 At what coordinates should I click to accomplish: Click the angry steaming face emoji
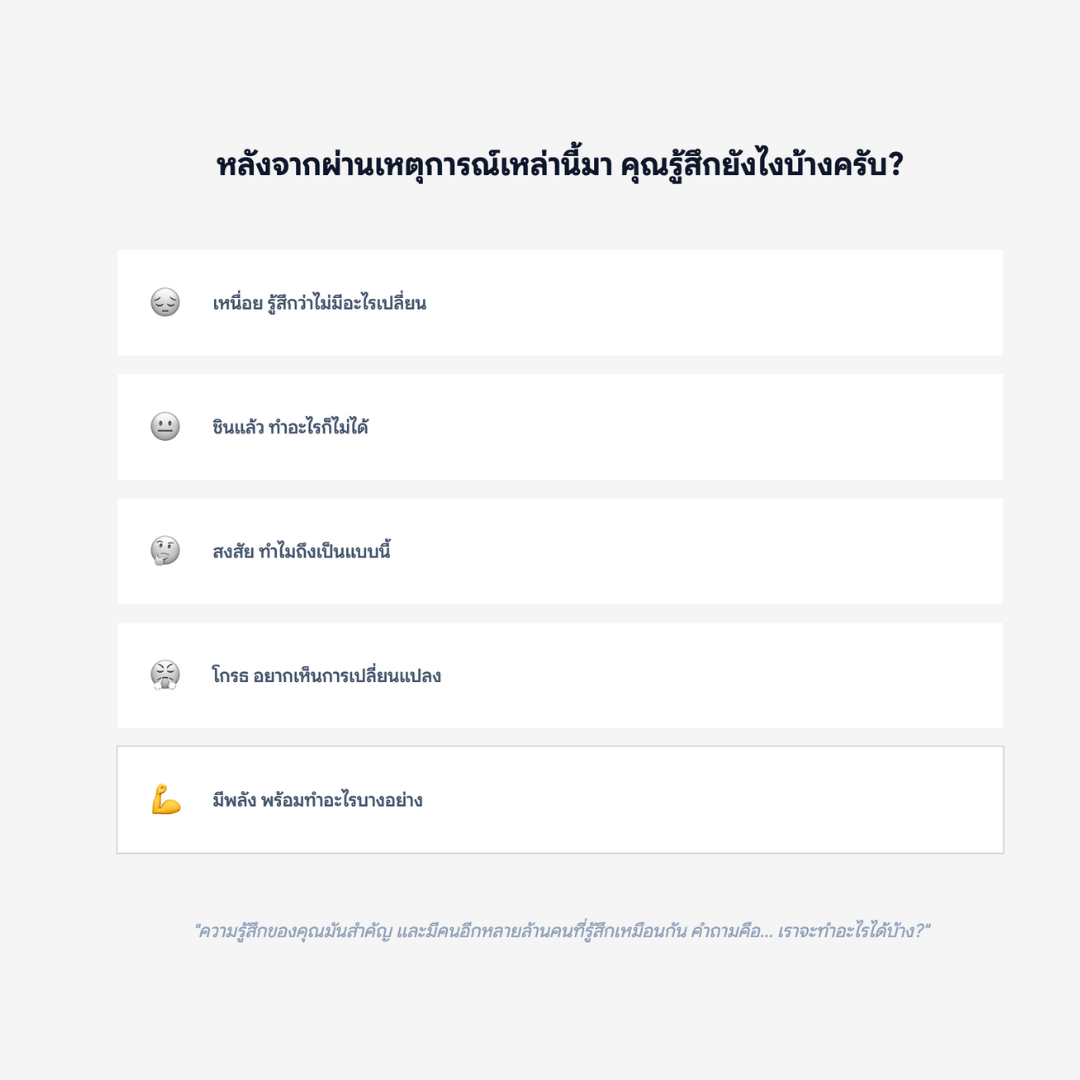point(165,675)
